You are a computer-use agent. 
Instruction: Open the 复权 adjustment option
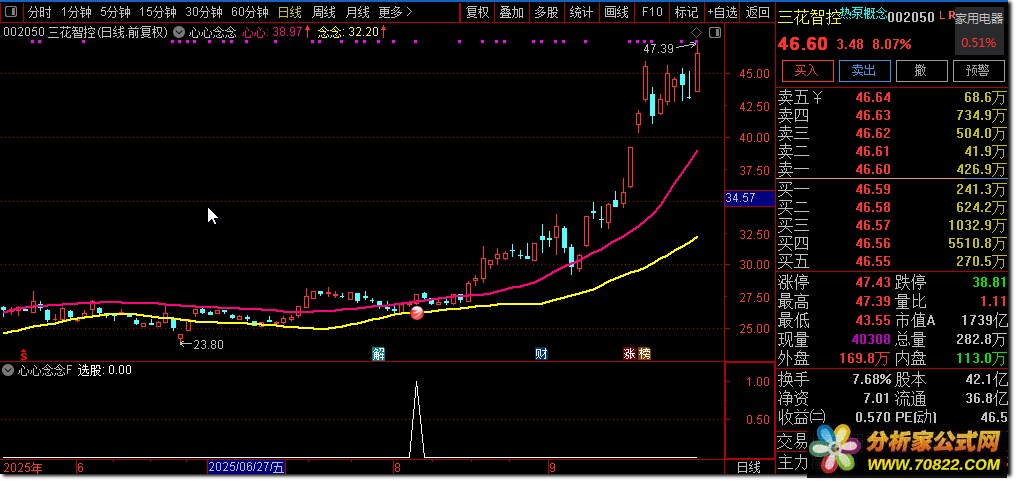tap(477, 12)
